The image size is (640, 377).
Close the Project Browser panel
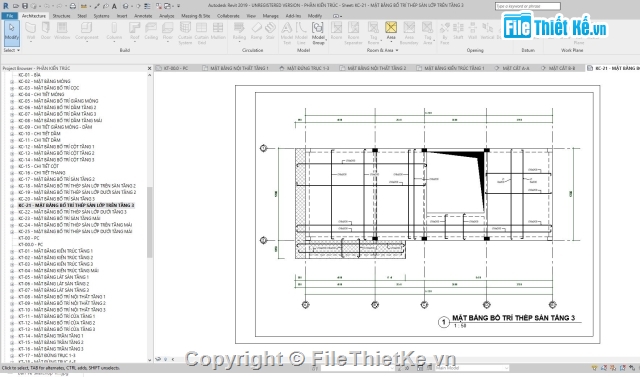(149, 68)
